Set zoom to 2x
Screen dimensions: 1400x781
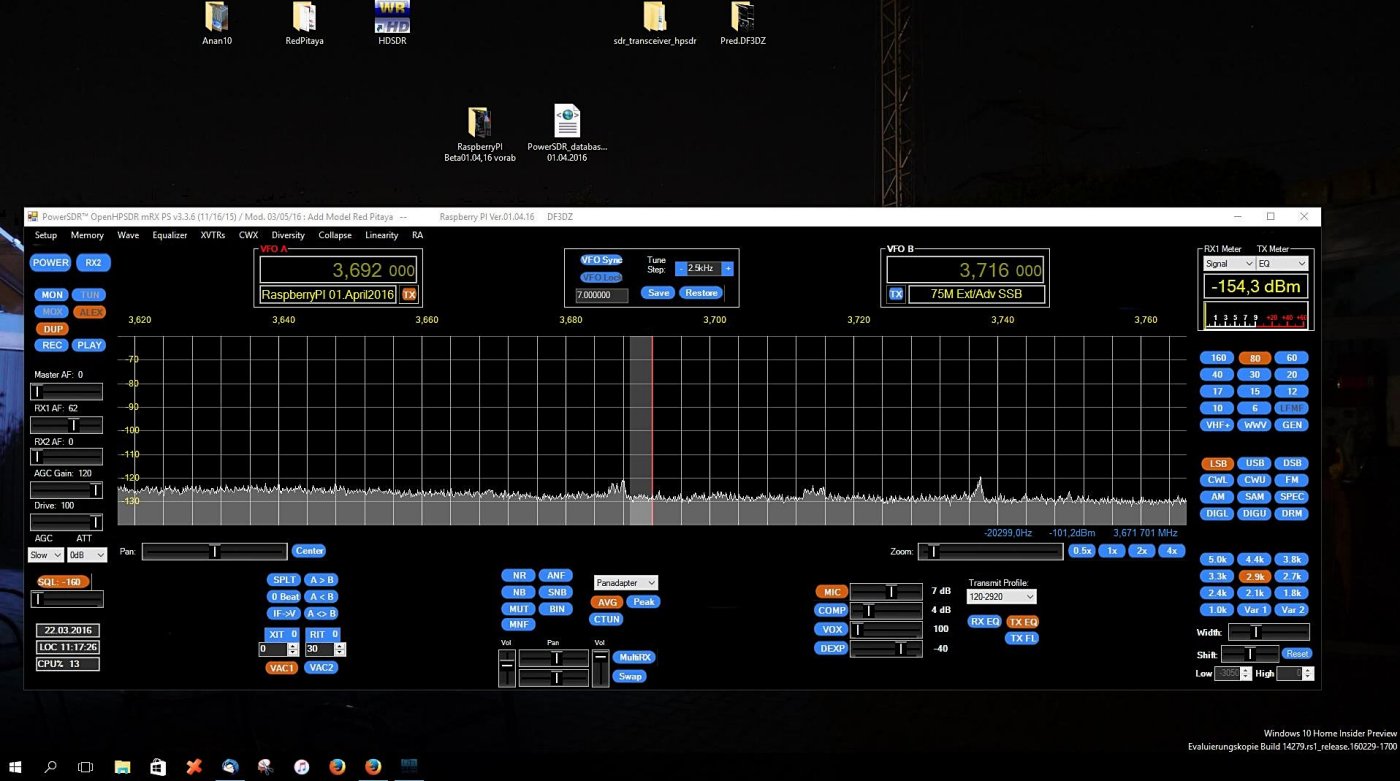tap(1142, 551)
